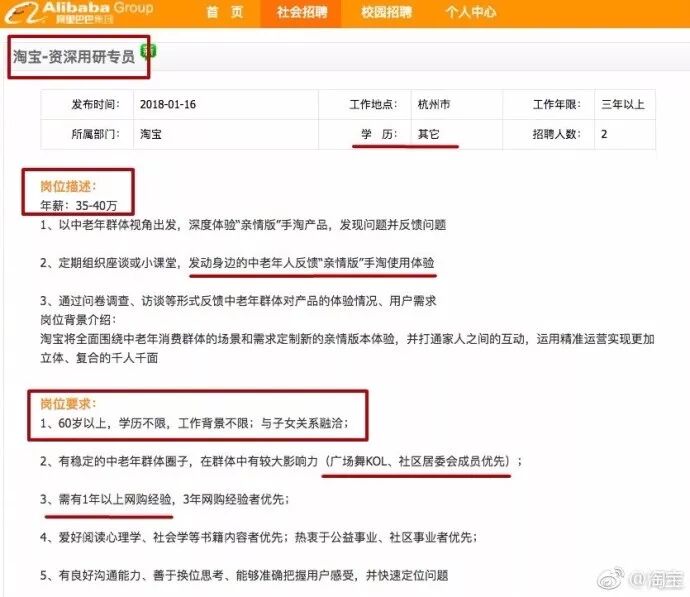Click requirement 3 about 网购经验

[x=165, y=499]
